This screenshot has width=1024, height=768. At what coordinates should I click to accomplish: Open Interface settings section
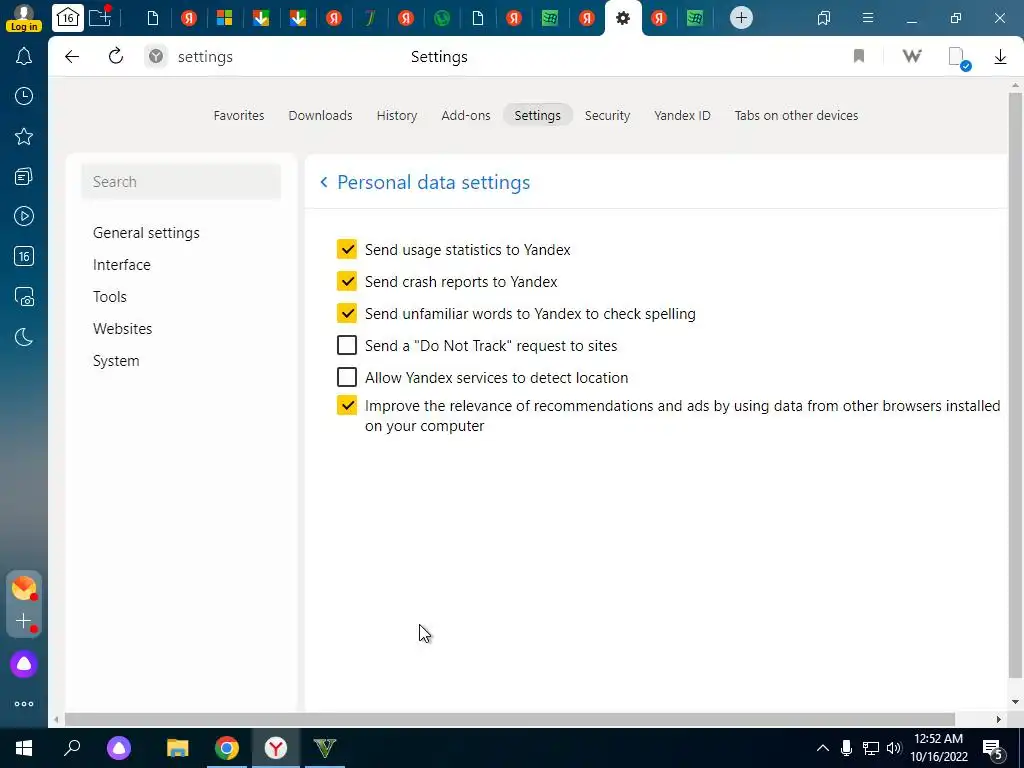coord(121,265)
